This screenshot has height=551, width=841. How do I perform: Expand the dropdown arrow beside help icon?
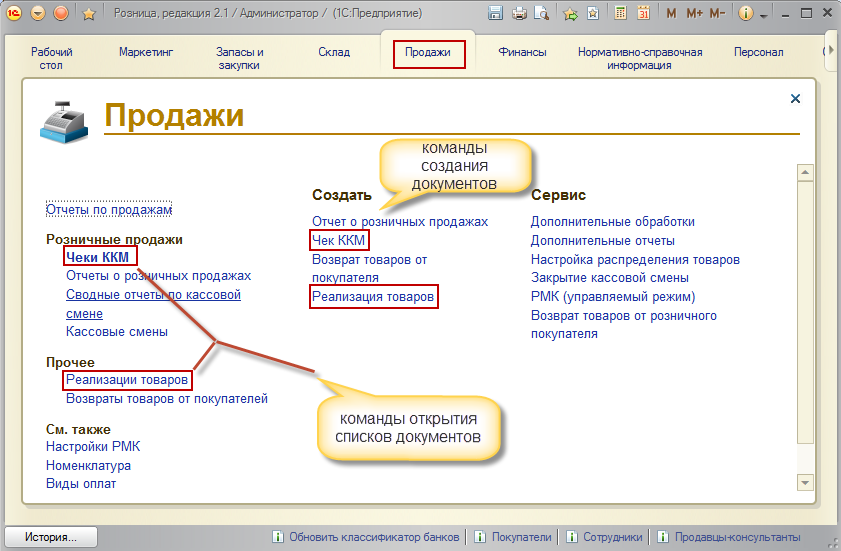tap(764, 16)
